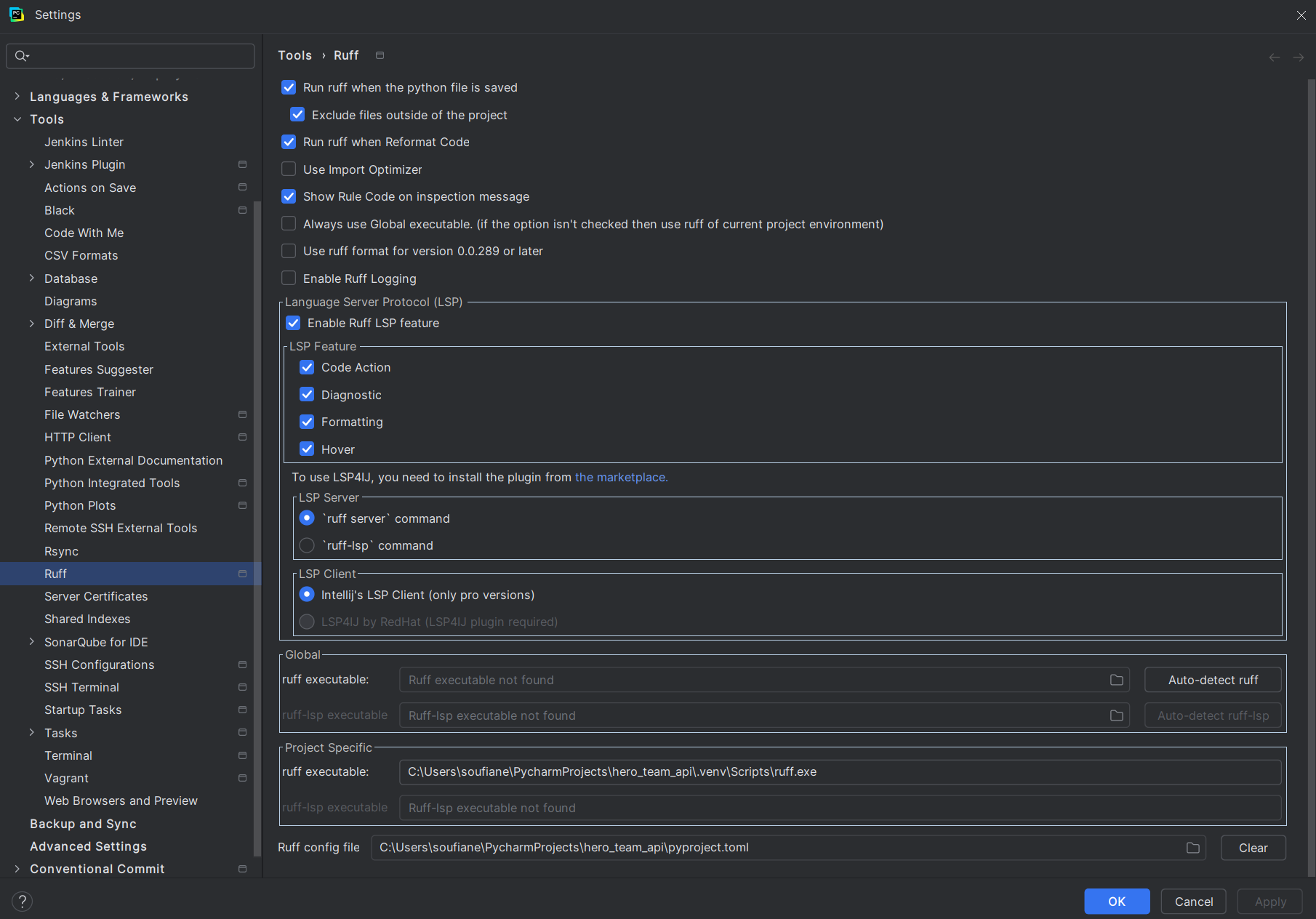
Task: Browse folder for Ruff config file
Action: (x=1193, y=848)
